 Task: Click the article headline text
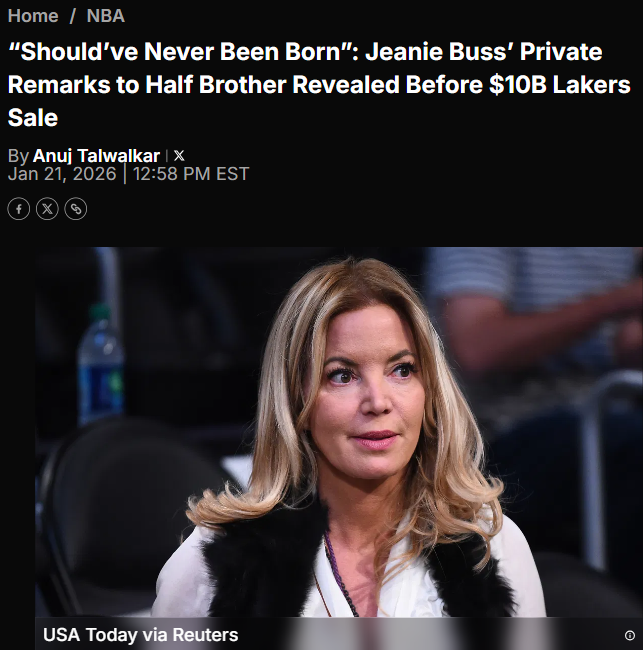click(x=319, y=85)
